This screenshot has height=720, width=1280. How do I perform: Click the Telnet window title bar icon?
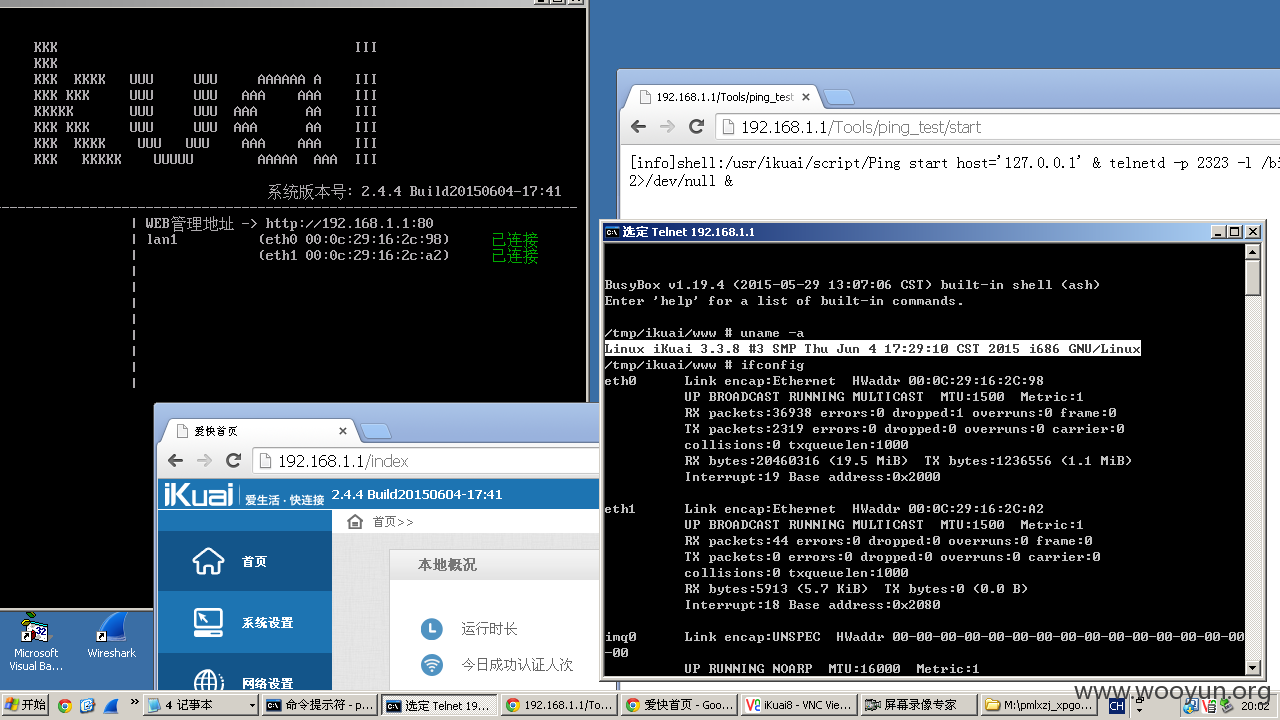click(612, 232)
